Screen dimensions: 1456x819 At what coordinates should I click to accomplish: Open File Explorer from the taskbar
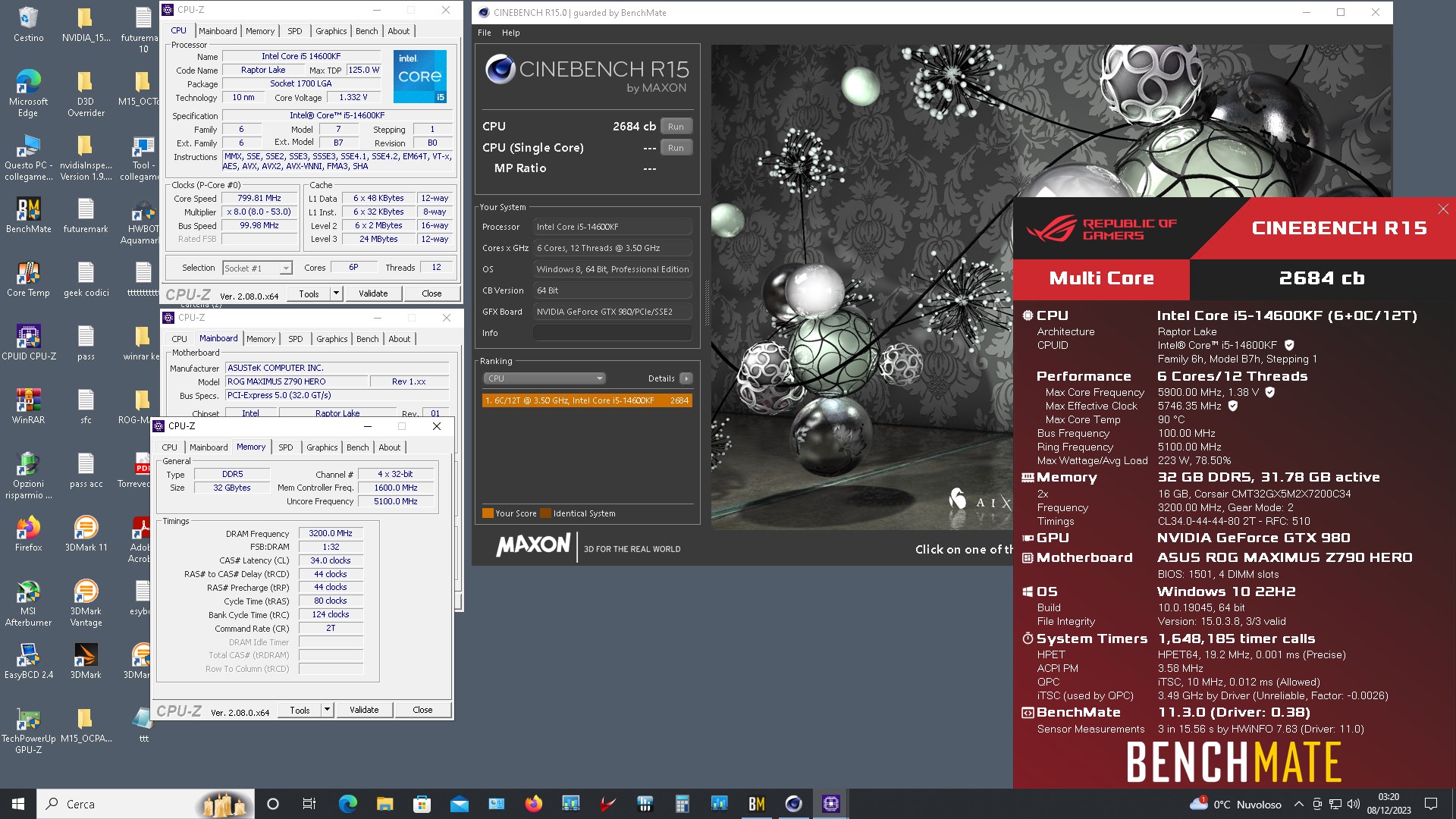384,804
